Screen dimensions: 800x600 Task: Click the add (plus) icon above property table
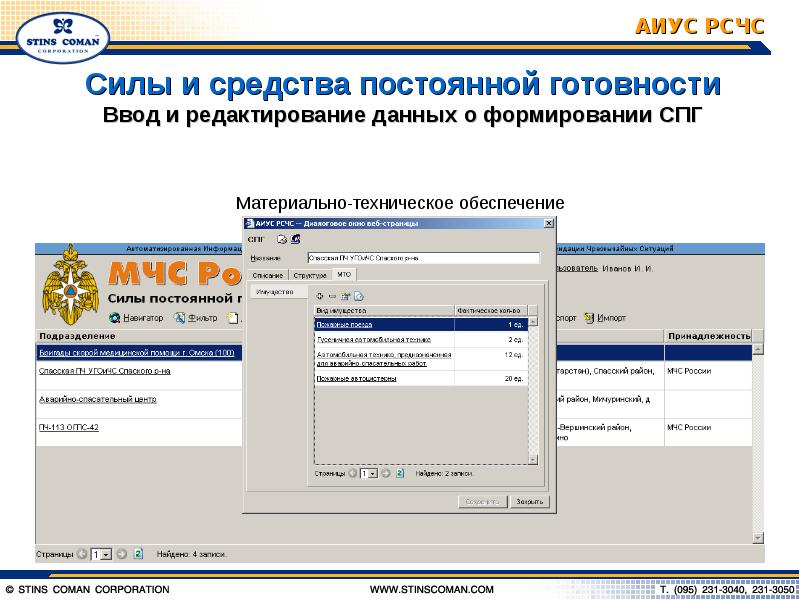point(320,296)
